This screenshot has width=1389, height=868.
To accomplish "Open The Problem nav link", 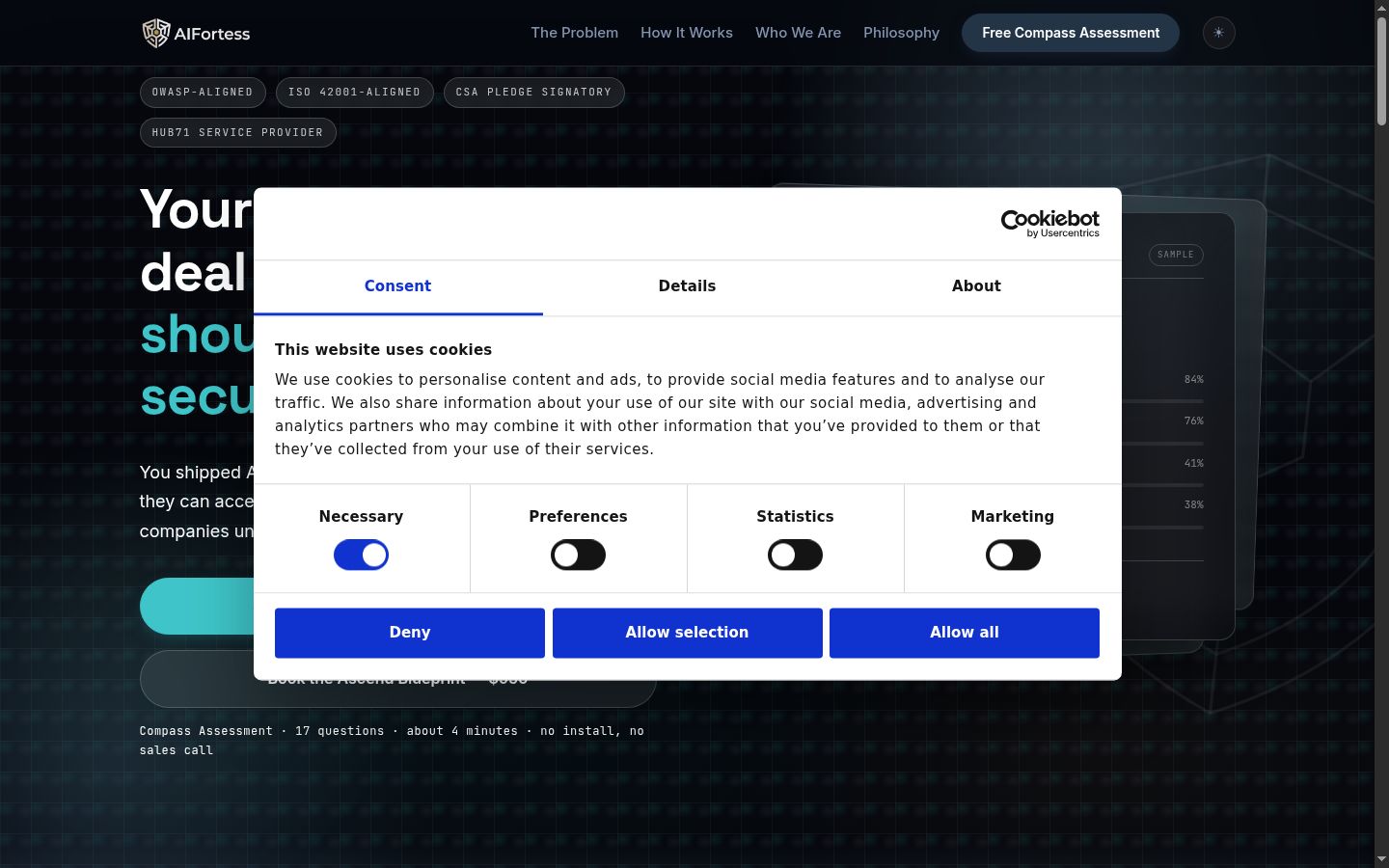I will (x=575, y=33).
